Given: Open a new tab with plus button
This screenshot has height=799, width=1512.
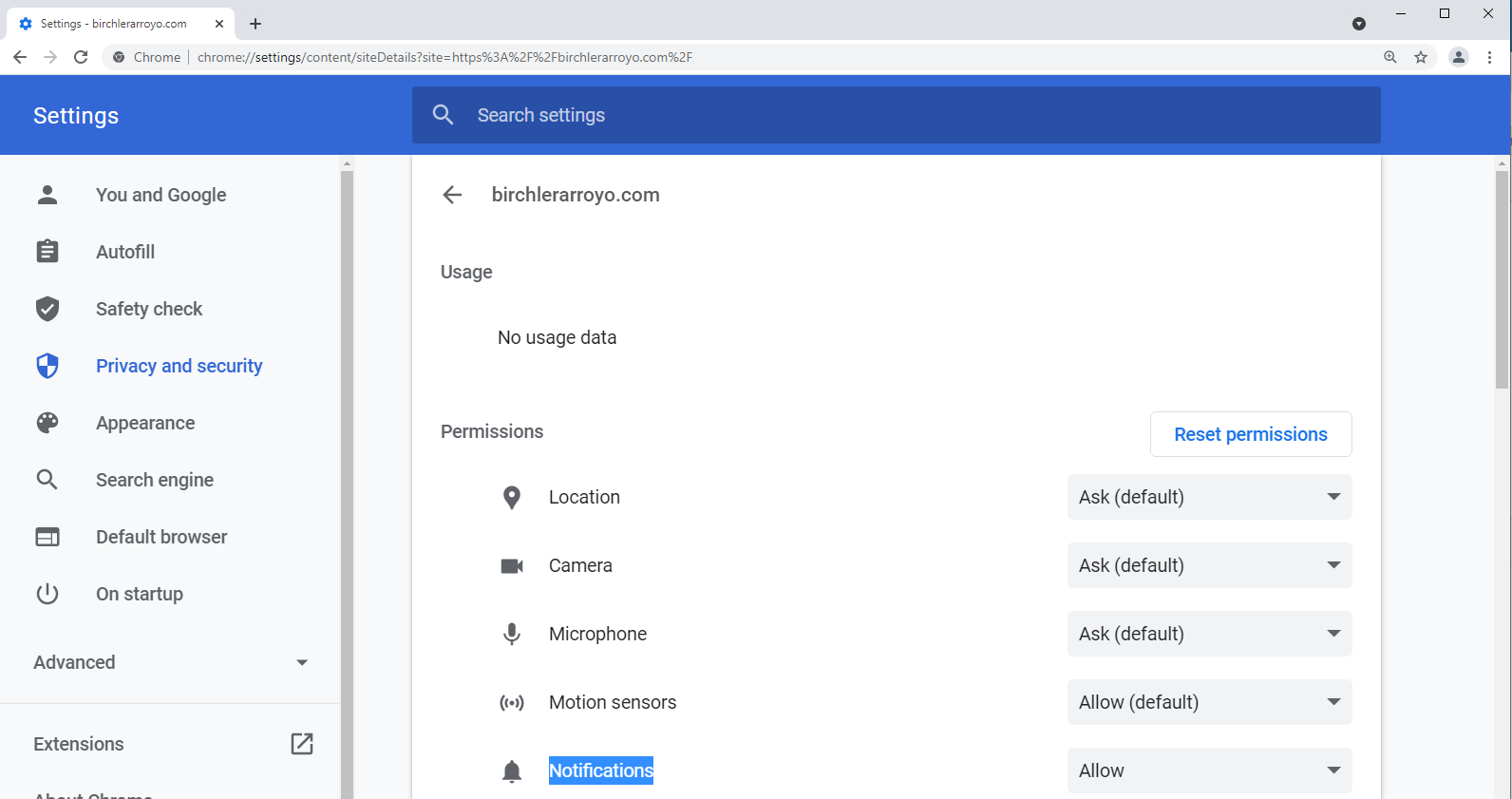Looking at the screenshot, I should pos(255,24).
